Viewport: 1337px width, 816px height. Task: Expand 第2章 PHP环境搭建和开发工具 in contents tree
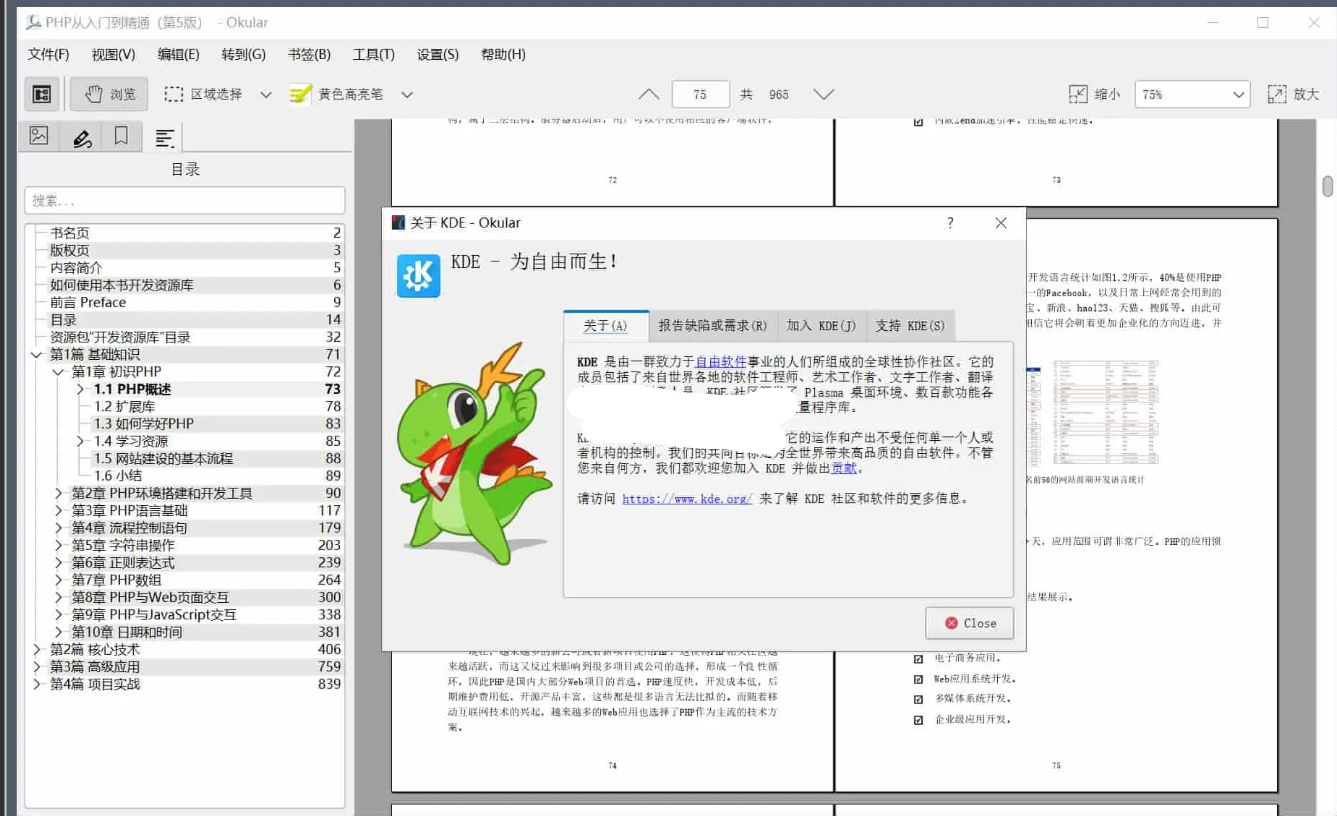point(58,492)
